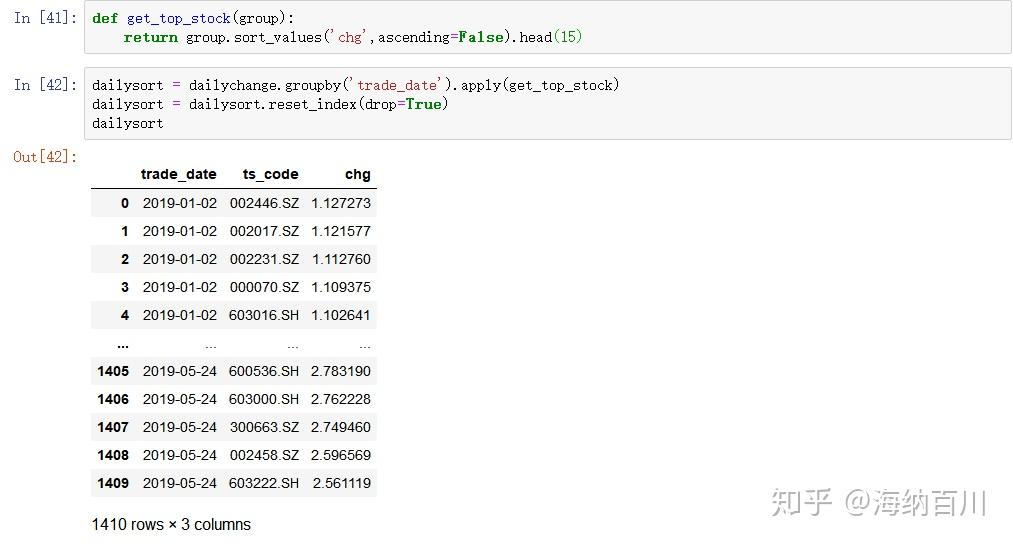Click the 603222.SH stock code cell

264,483
